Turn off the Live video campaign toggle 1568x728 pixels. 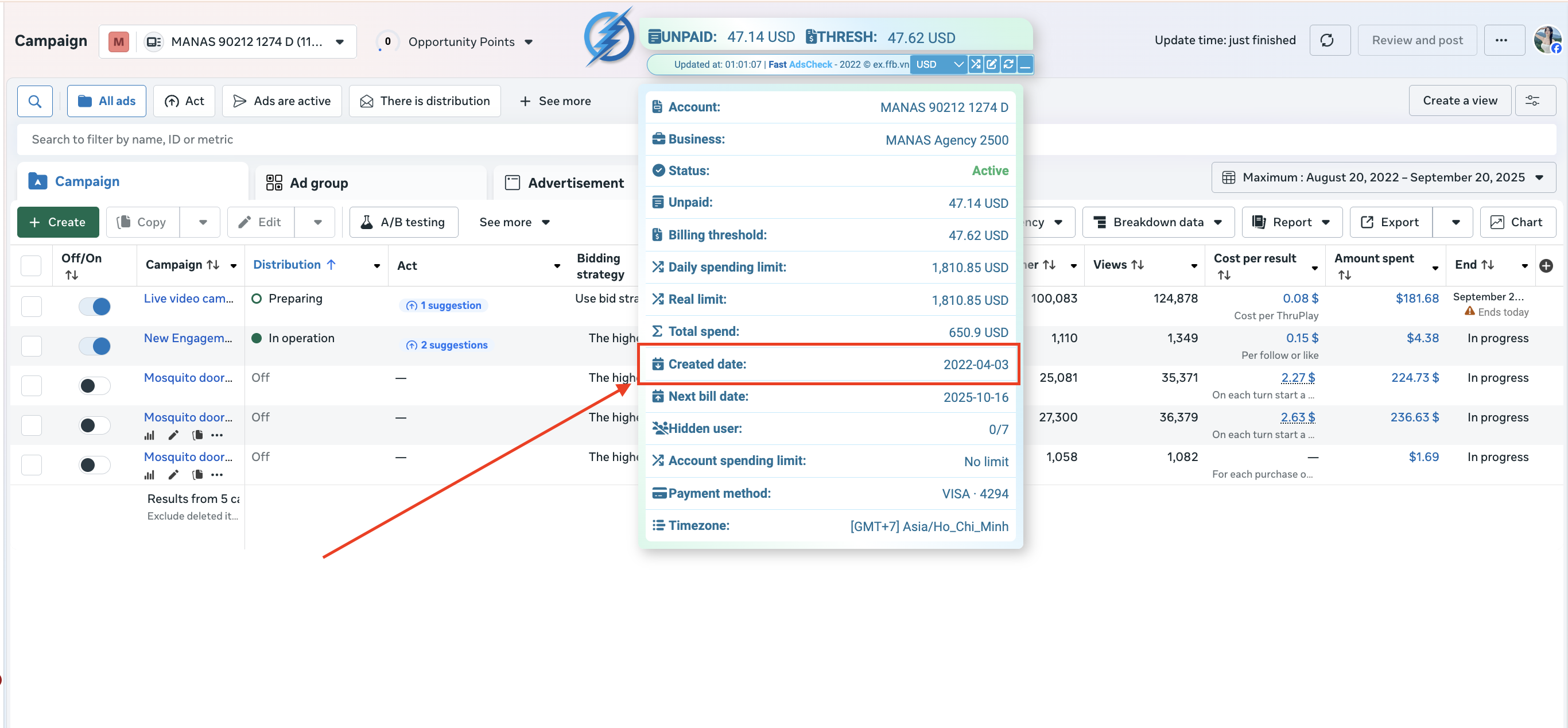[94, 306]
